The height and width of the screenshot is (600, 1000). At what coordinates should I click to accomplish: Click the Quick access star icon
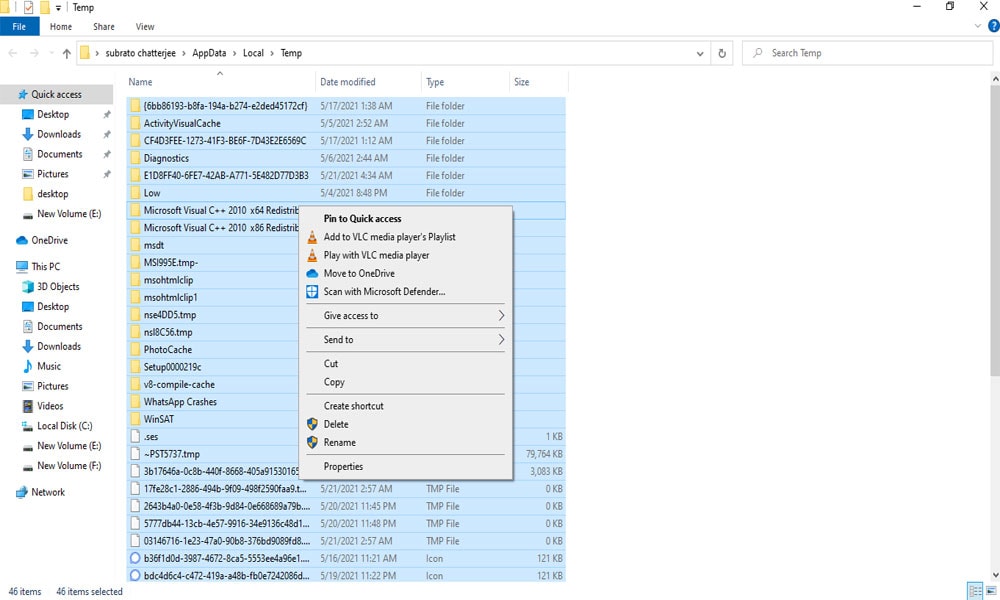click(x=23, y=94)
